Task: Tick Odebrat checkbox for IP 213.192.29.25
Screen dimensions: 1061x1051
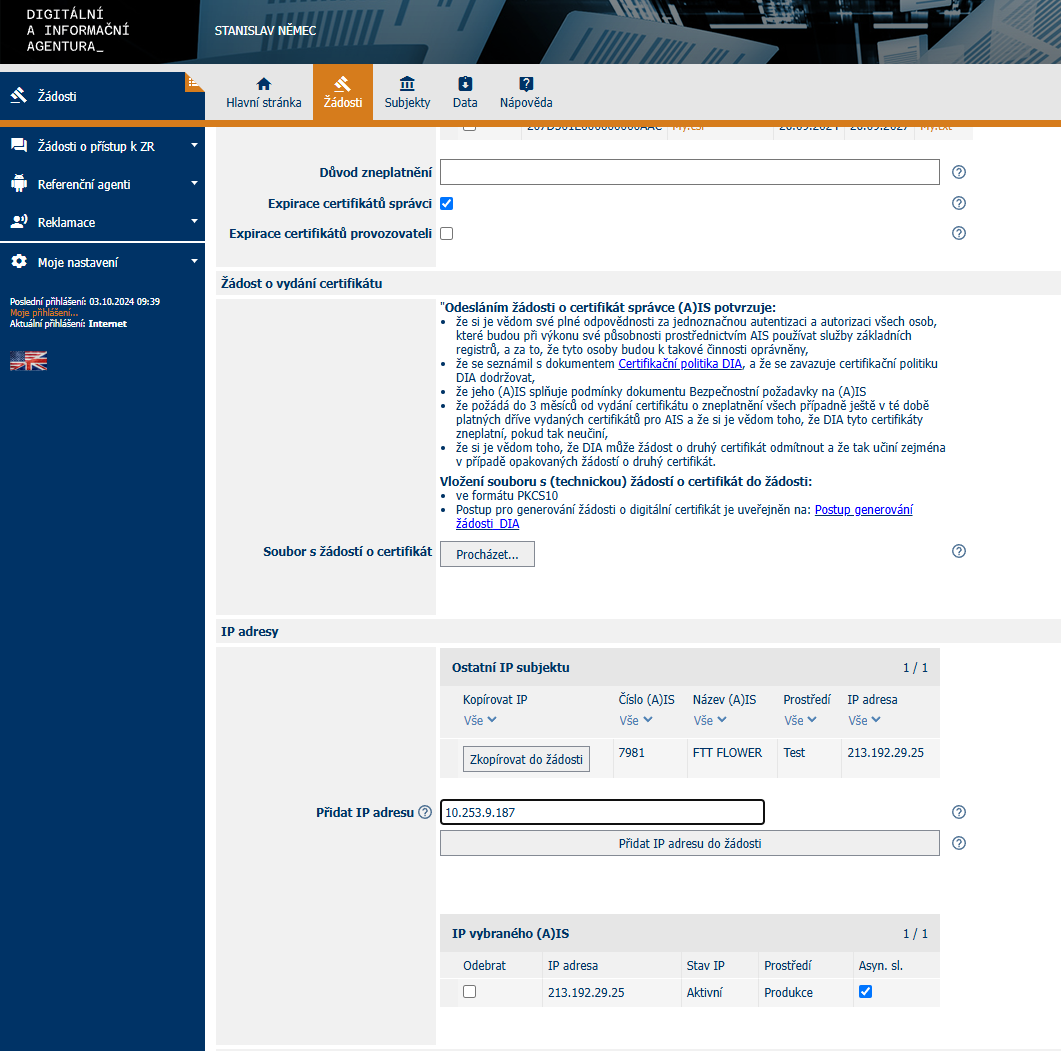Action: tap(469, 992)
